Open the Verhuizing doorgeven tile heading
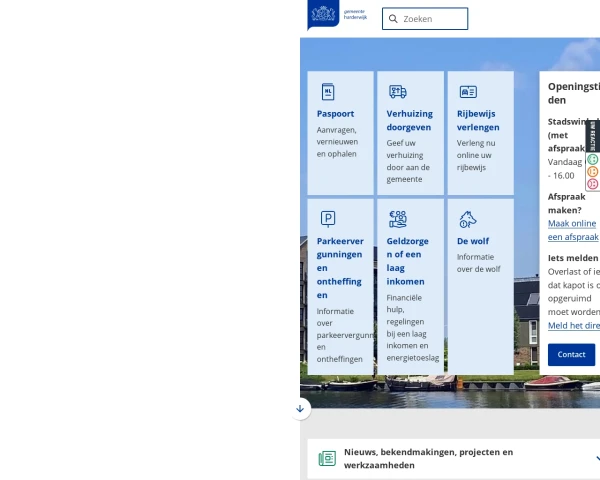This screenshot has height=480, width=600. [x=409, y=121]
